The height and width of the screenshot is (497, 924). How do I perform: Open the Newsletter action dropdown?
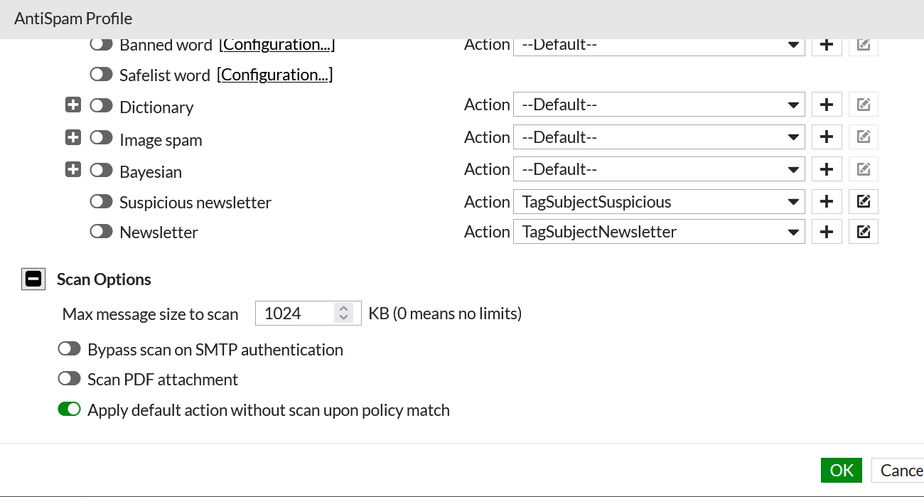point(659,232)
